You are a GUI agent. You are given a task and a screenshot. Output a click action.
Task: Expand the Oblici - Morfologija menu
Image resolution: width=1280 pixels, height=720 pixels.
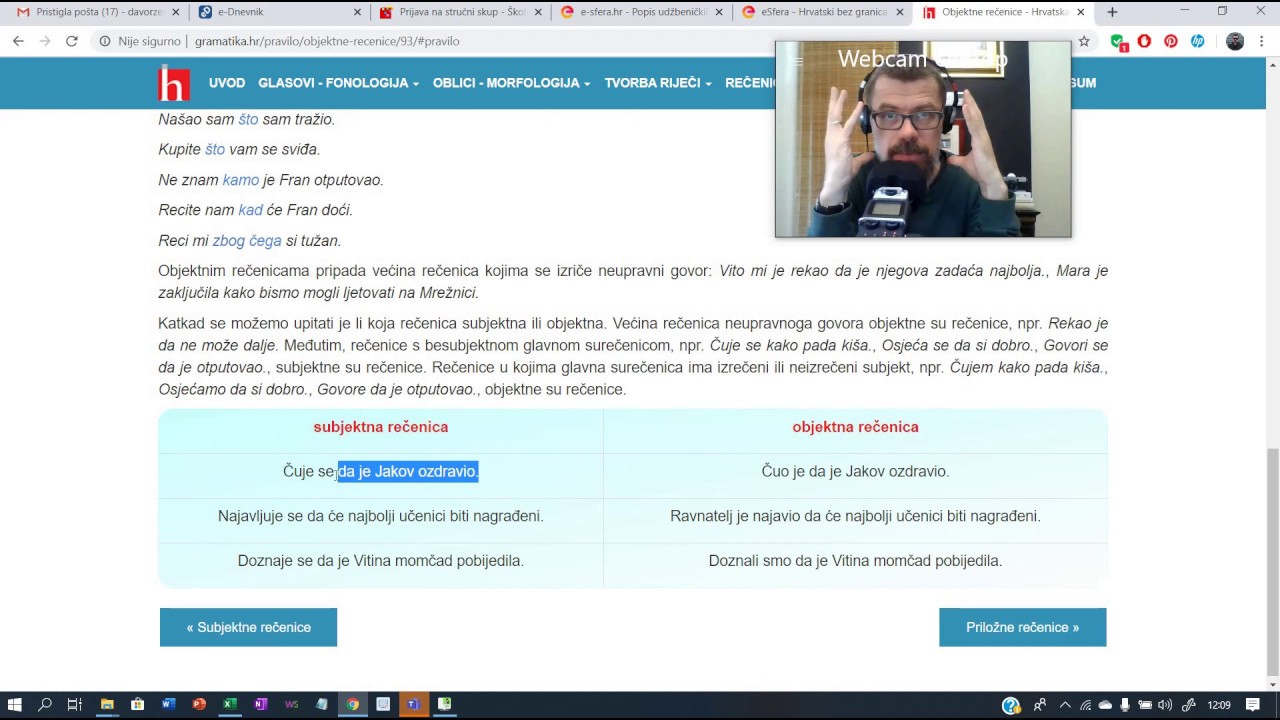pos(511,83)
